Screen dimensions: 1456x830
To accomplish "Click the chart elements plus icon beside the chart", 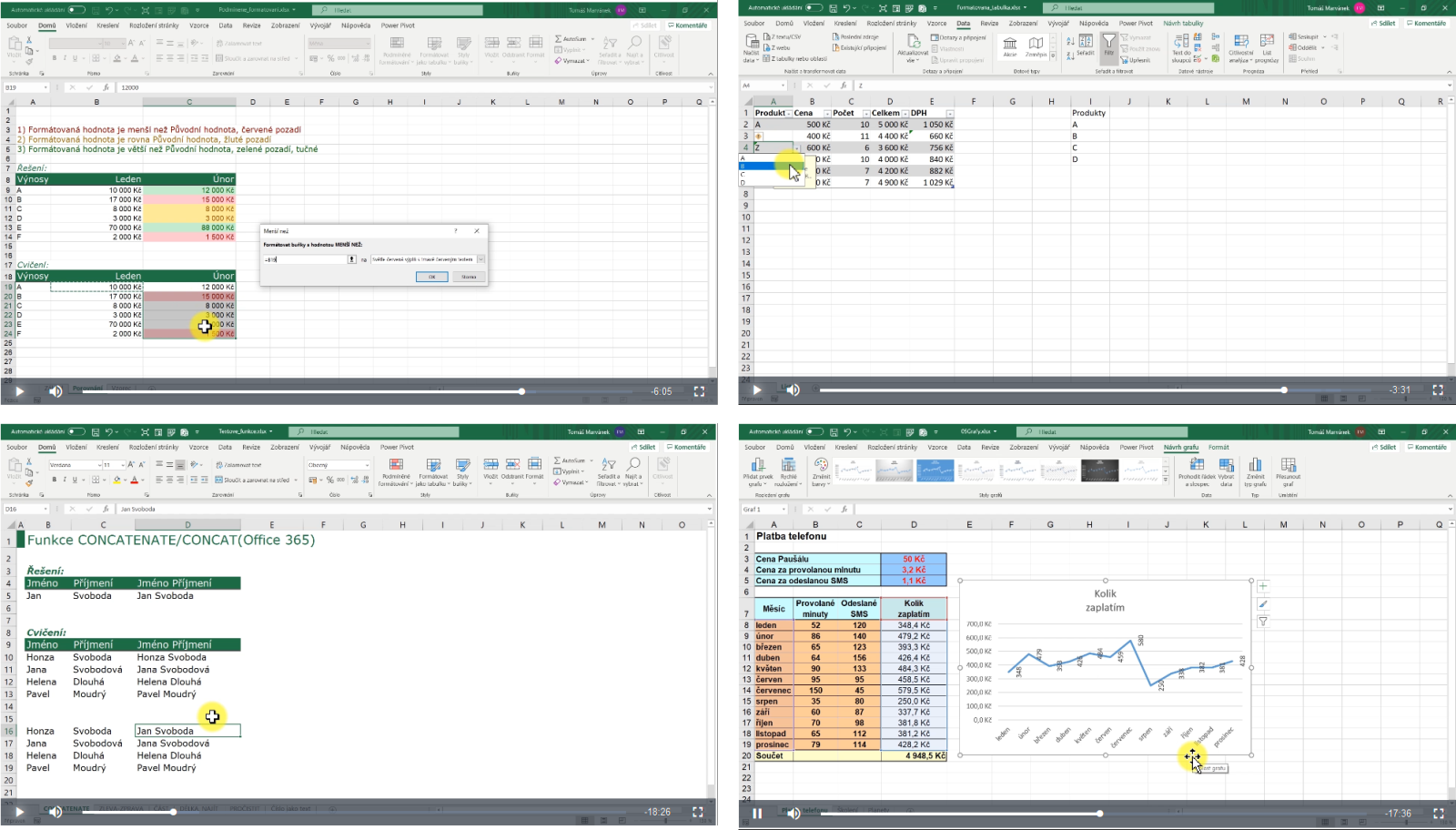I will coord(1263,586).
